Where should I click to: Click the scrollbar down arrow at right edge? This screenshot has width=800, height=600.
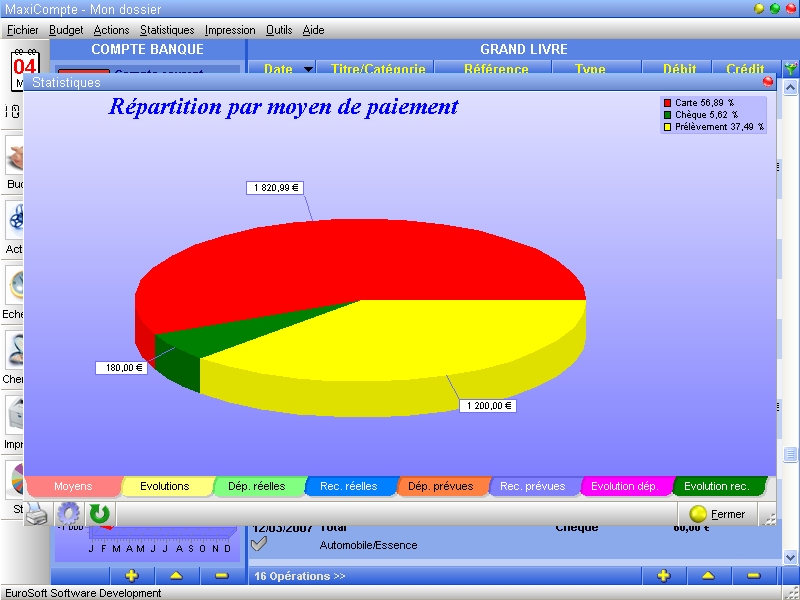(790, 557)
